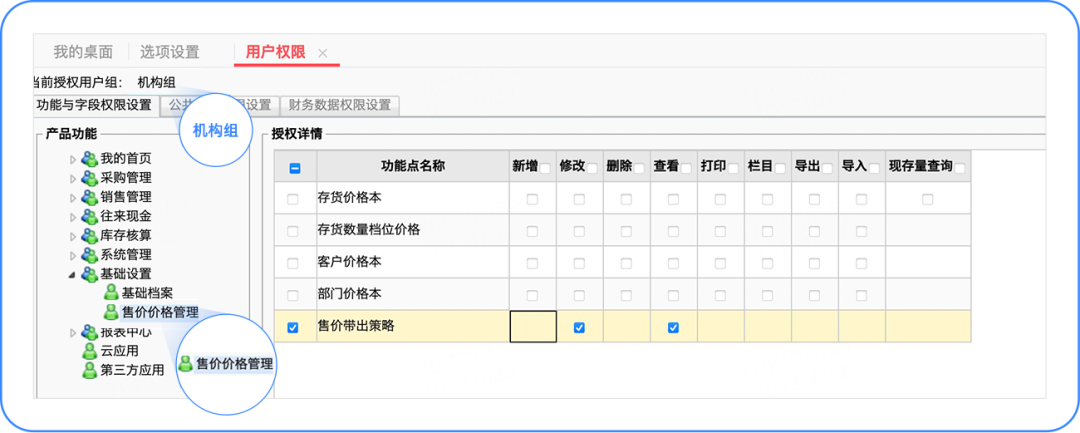Image resolution: width=1080 pixels, height=433 pixels.
Task: Click the 库存核算 module icon
Action: pos(90,236)
